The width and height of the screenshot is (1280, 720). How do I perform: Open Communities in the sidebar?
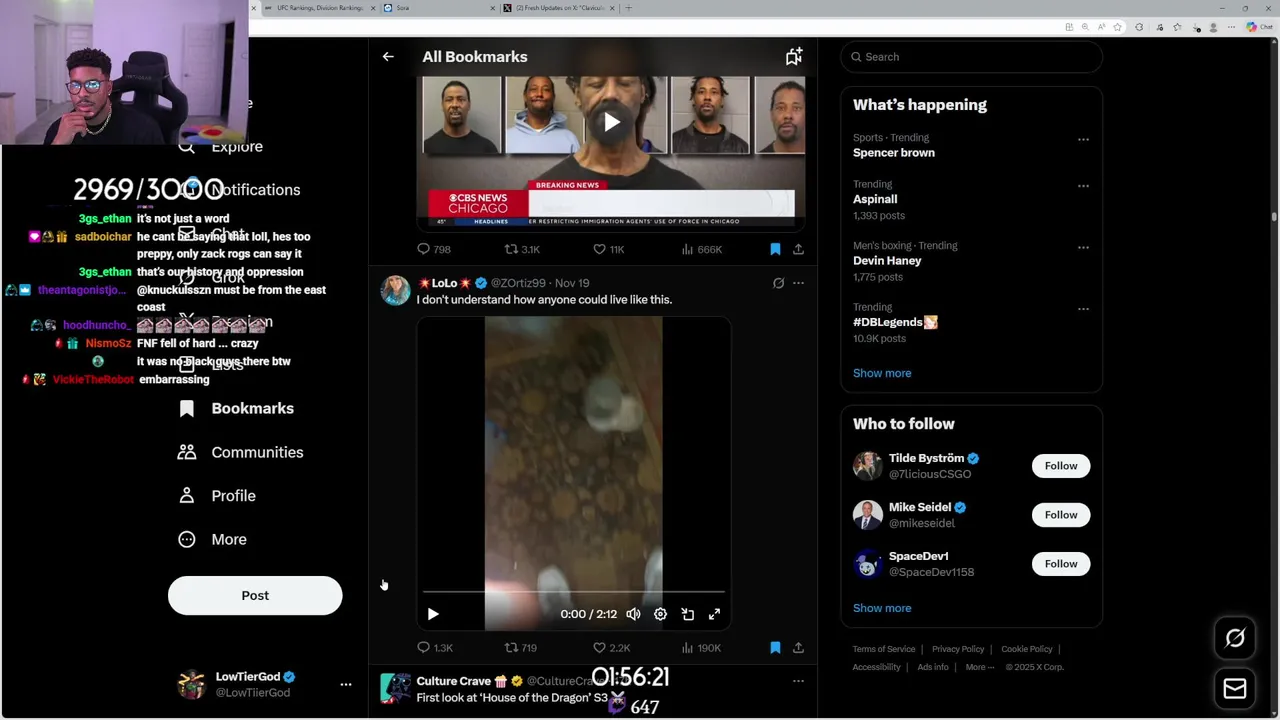coord(241,452)
